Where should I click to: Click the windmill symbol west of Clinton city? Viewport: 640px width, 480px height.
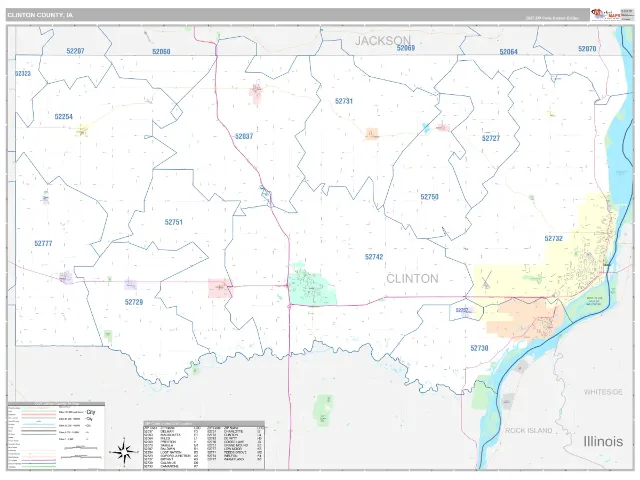tap(486, 281)
